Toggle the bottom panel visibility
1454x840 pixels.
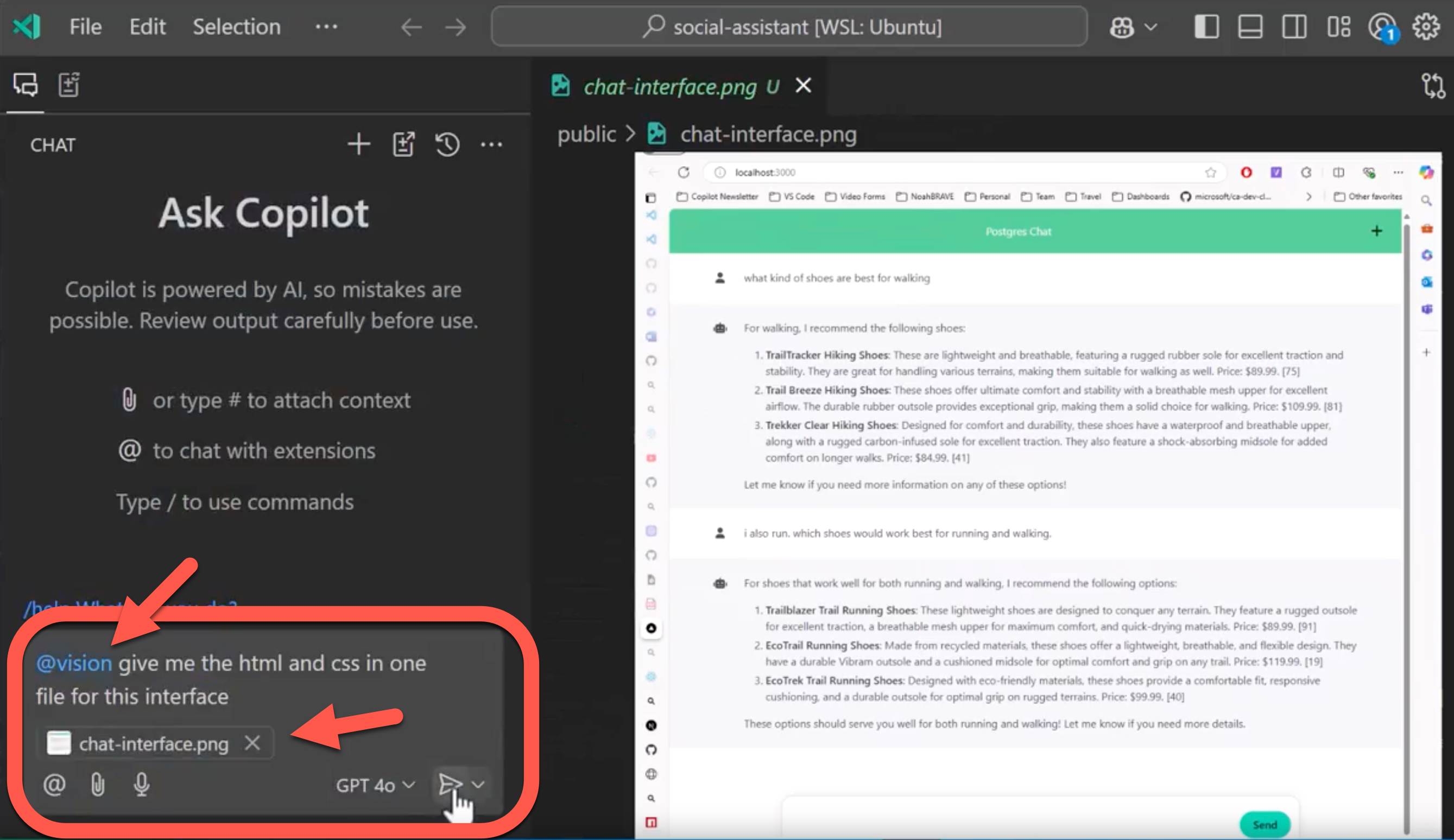click(x=1250, y=27)
